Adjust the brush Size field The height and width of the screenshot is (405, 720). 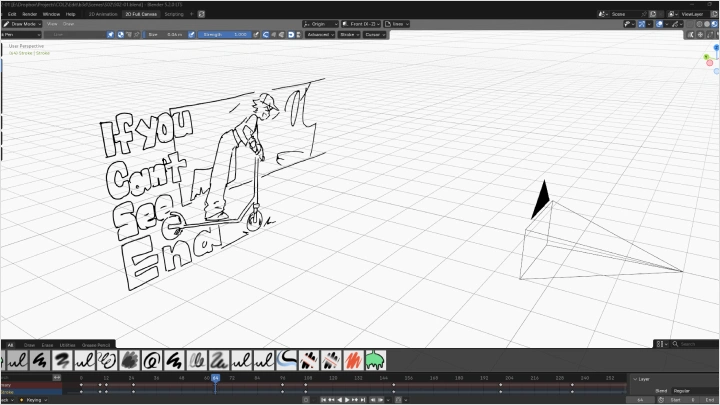165,34
